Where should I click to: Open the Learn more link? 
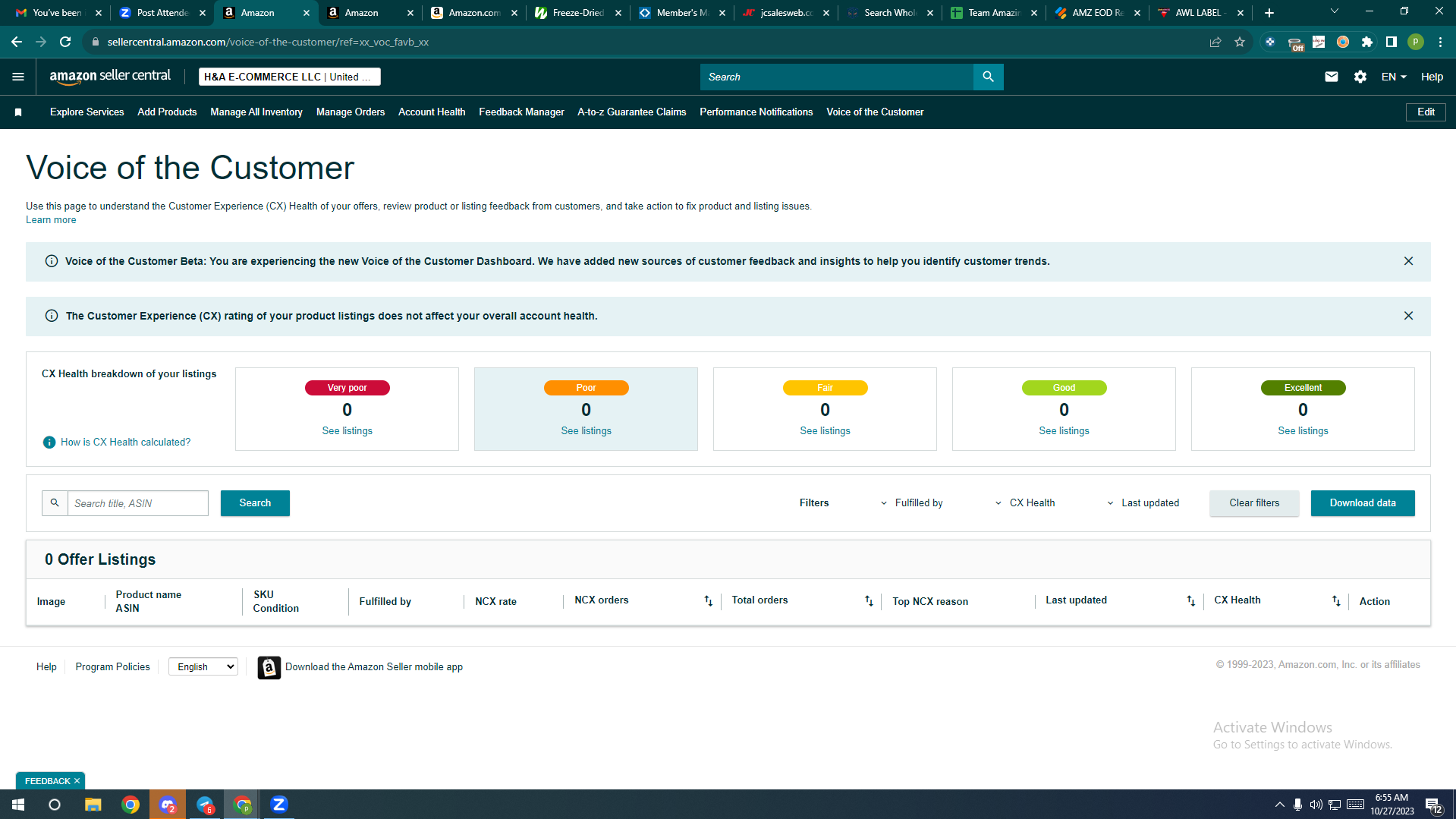click(51, 220)
